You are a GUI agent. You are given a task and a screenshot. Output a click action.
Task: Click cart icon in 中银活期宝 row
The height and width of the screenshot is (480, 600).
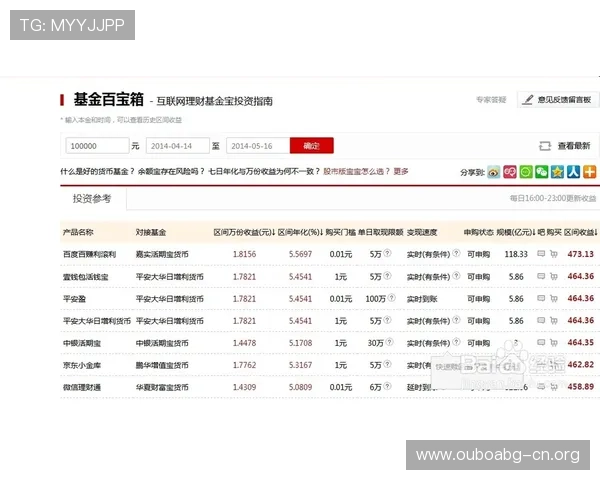click(x=554, y=343)
